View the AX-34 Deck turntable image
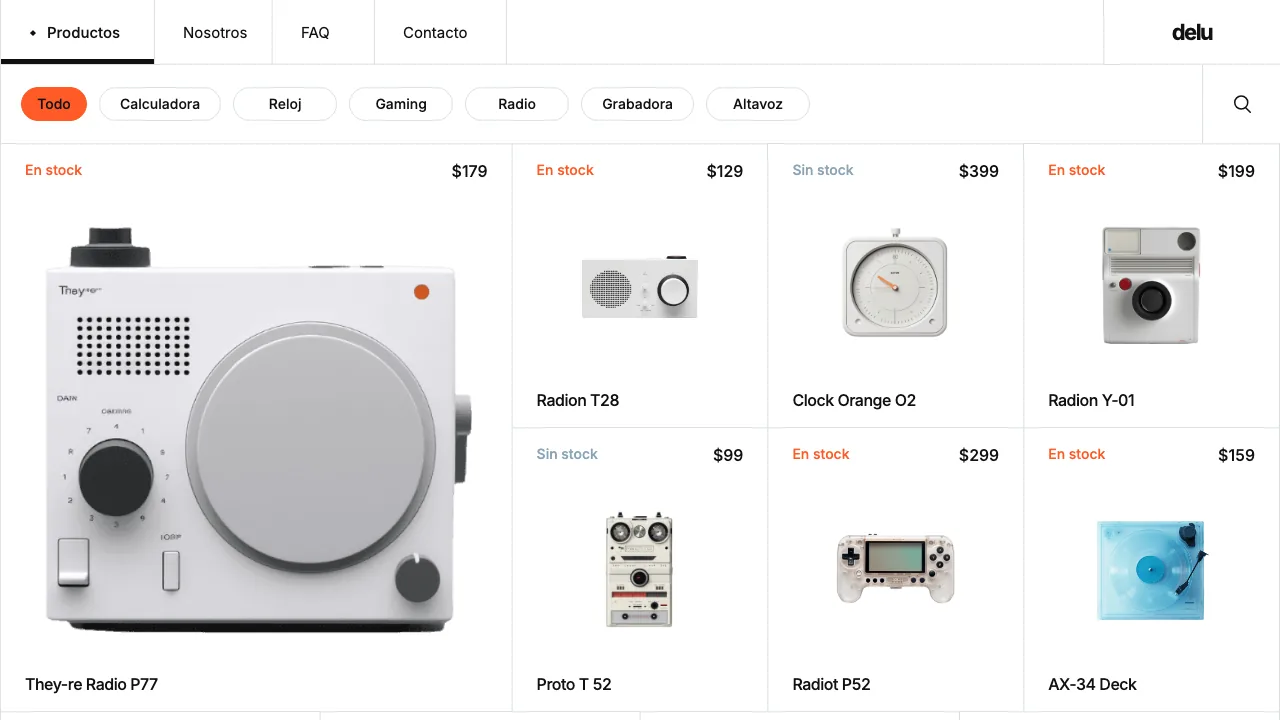This screenshot has height=720, width=1280. 1151,570
